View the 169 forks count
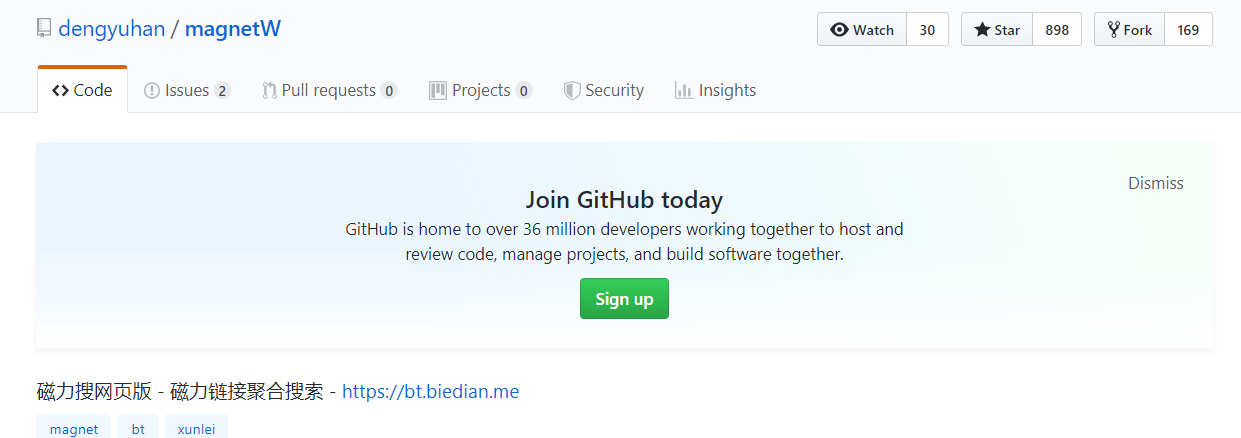This screenshot has width=1241, height=438. point(1188,30)
